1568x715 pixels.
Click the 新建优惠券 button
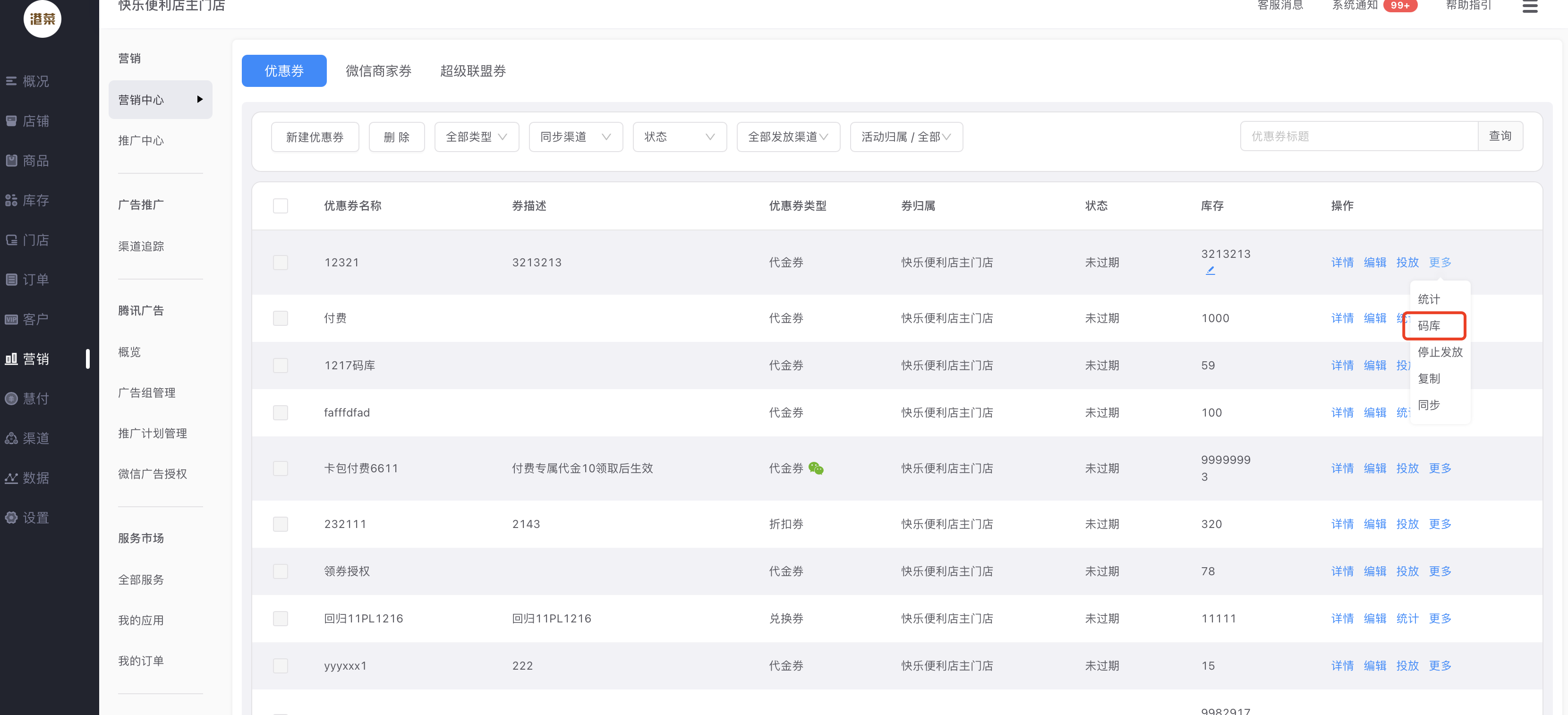tap(315, 137)
